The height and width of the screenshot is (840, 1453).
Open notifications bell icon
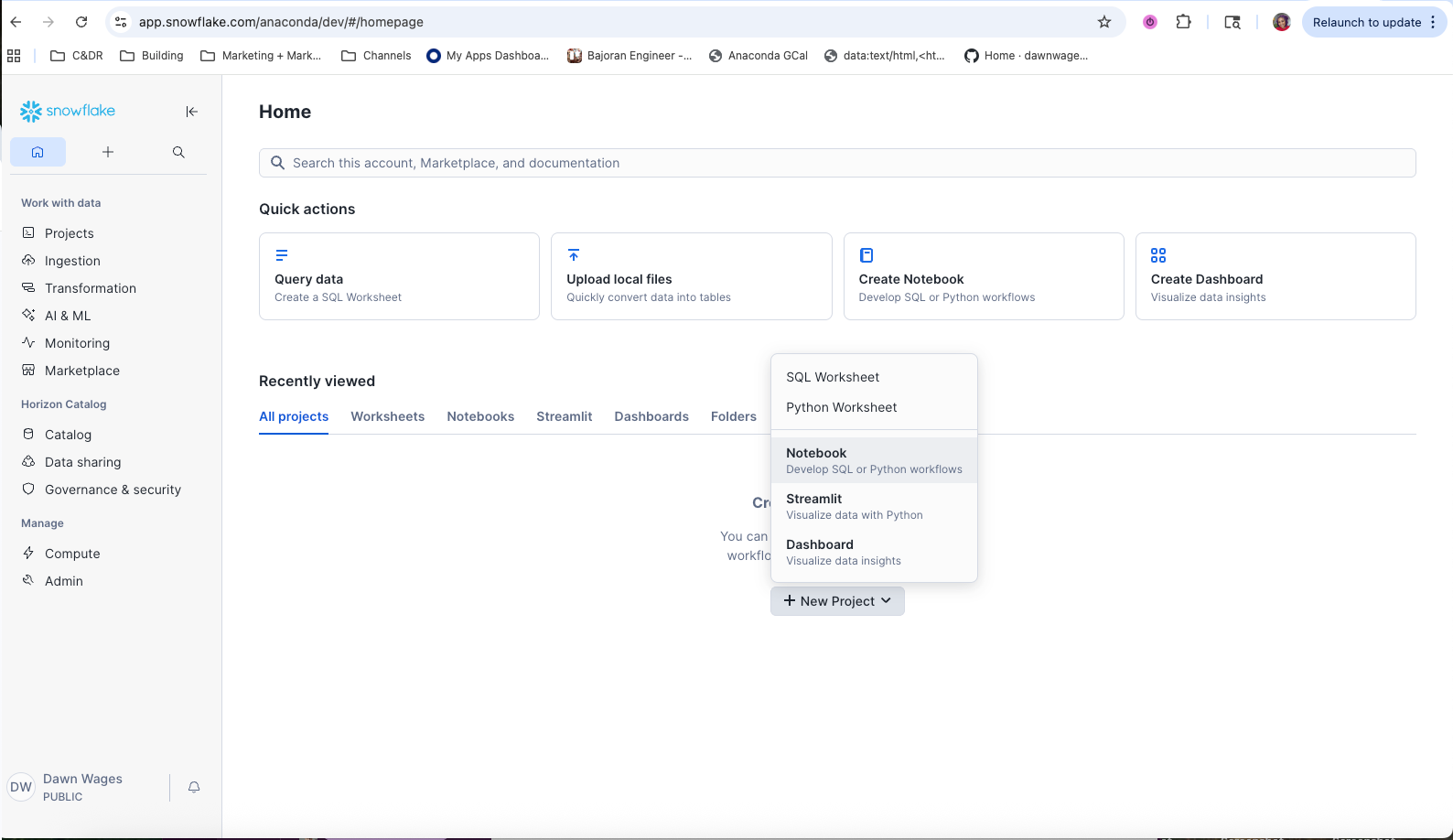pyautogui.click(x=194, y=787)
